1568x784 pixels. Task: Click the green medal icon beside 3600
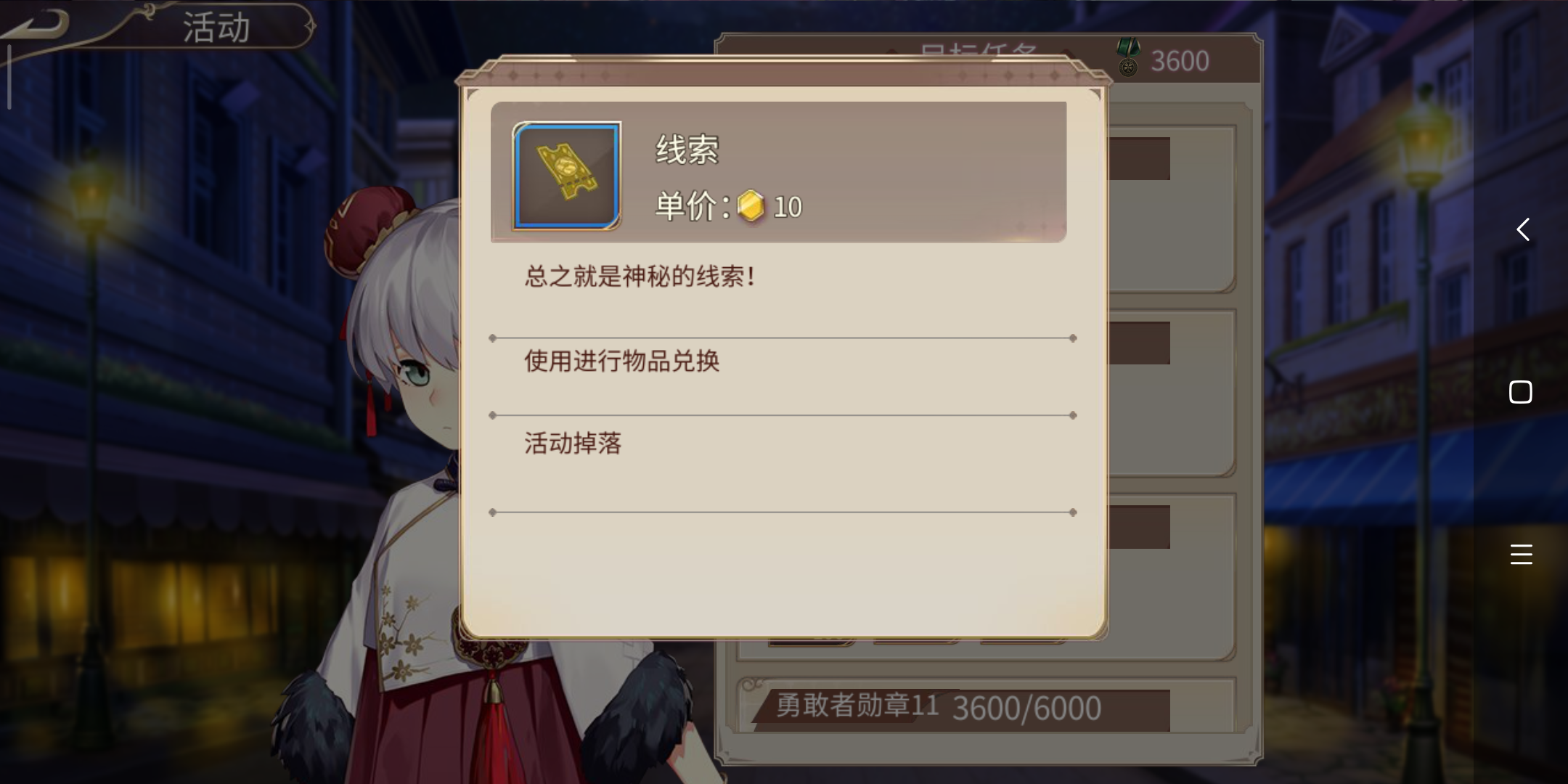1129,58
